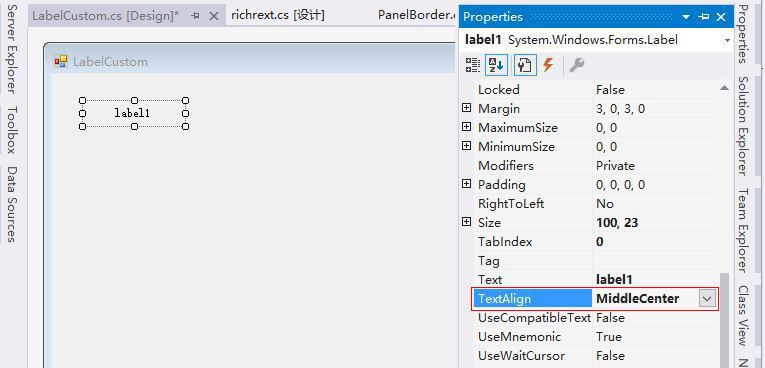Image resolution: width=765 pixels, height=368 pixels.
Task: Click the Locked property value False
Action: click(610, 90)
